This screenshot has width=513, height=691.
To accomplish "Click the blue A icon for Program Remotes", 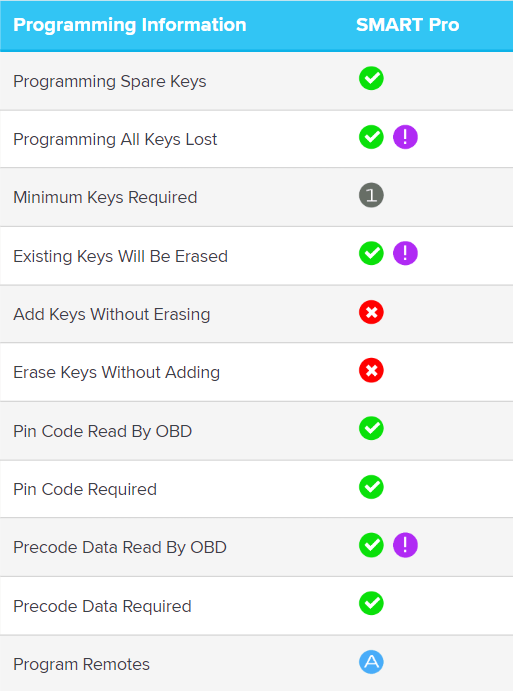I will tap(371, 662).
